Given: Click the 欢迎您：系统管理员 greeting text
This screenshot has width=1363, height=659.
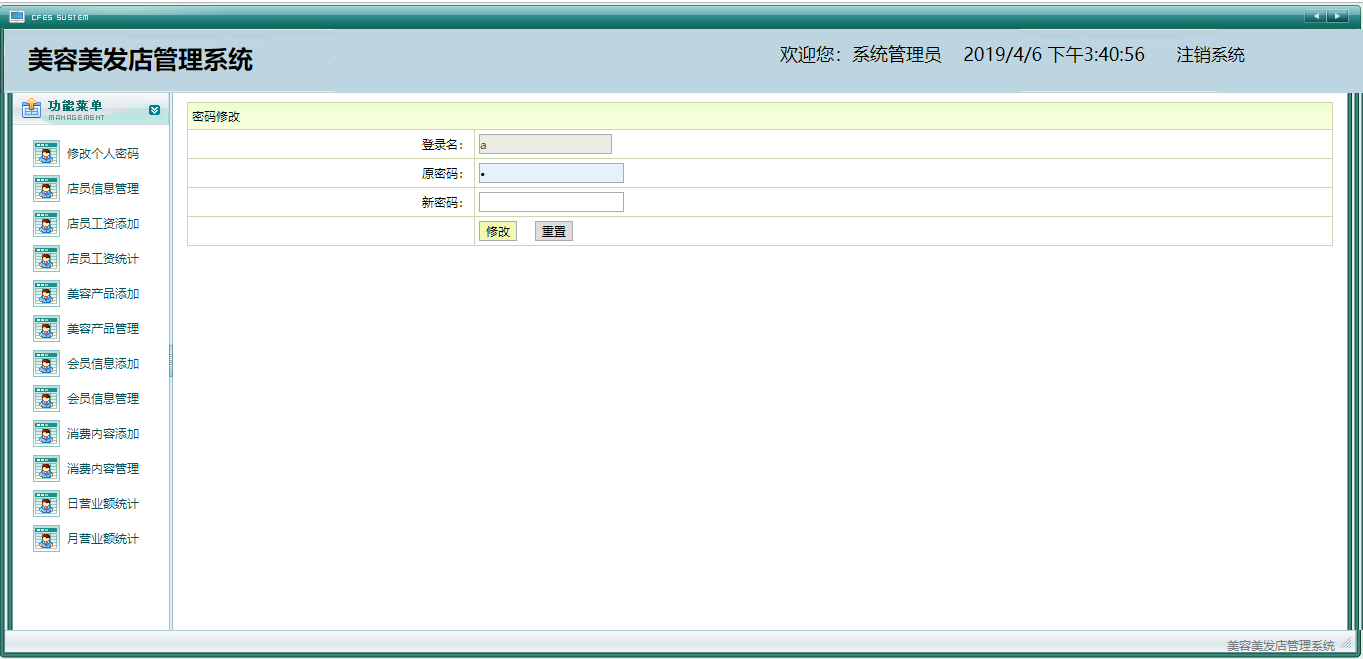Looking at the screenshot, I should coord(861,55).
